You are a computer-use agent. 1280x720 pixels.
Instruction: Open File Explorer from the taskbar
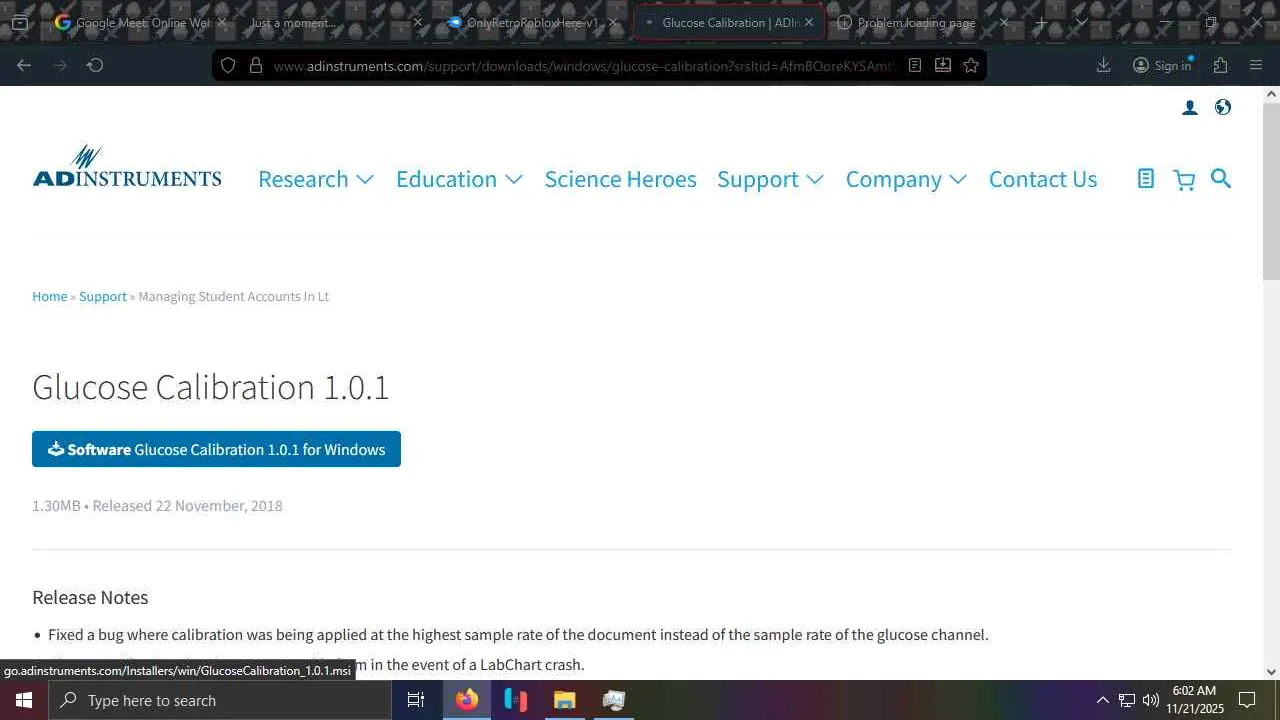point(565,700)
